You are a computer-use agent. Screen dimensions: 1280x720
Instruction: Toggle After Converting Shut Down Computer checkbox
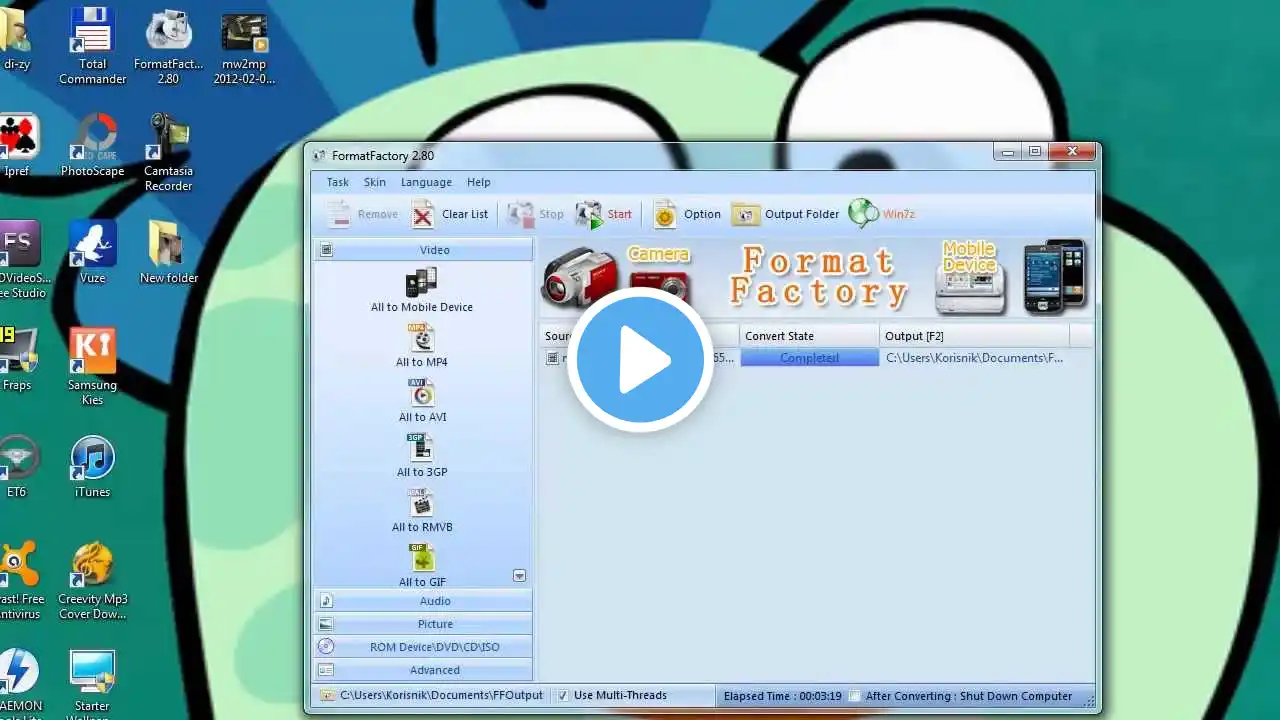[854, 695]
